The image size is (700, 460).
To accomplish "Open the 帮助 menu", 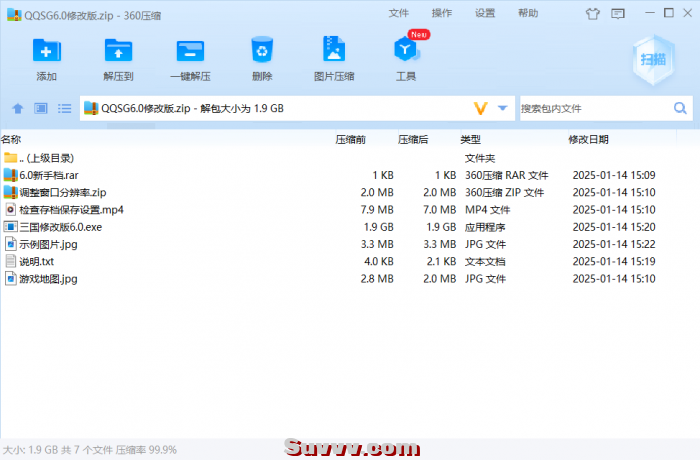I will point(528,13).
